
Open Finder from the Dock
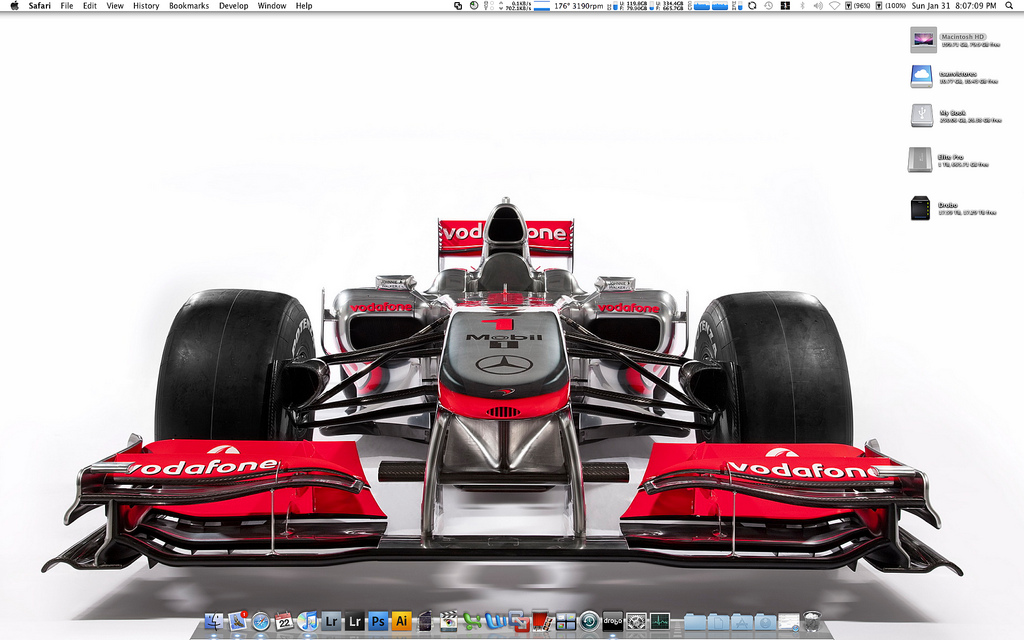click(214, 621)
